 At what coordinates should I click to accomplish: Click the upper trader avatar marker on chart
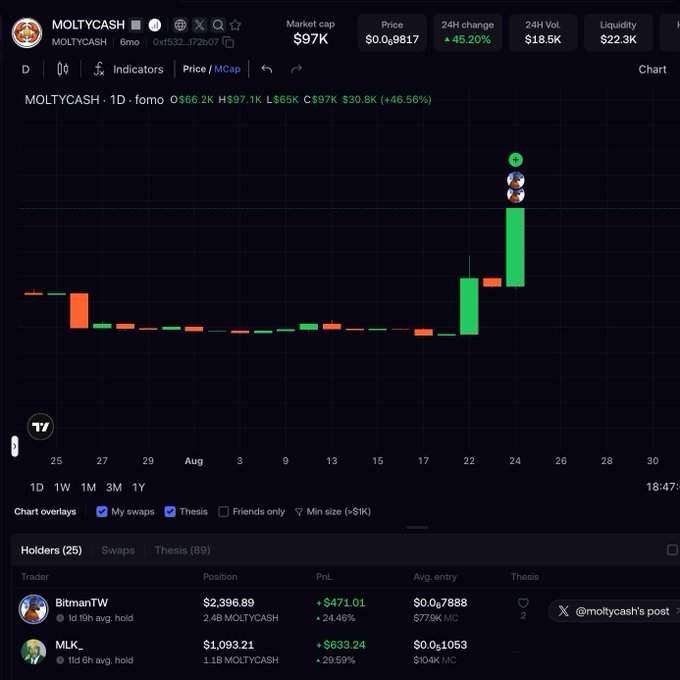516,179
